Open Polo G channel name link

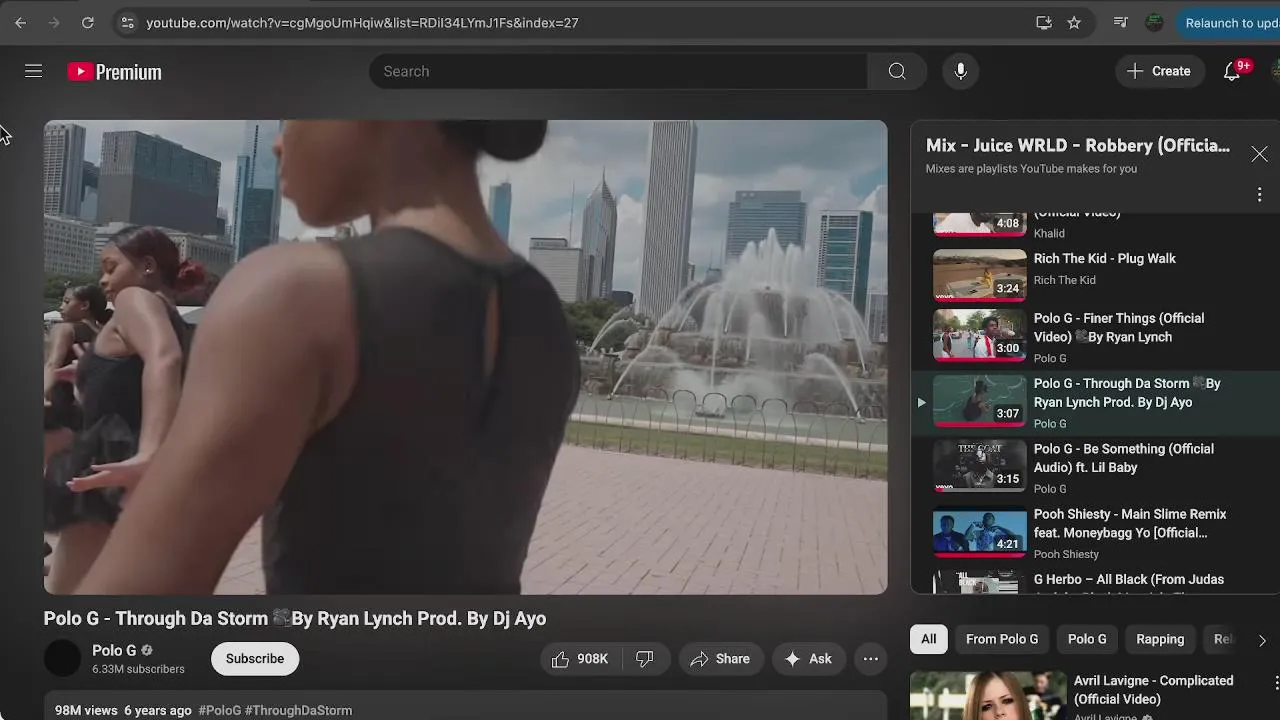coord(114,650)
